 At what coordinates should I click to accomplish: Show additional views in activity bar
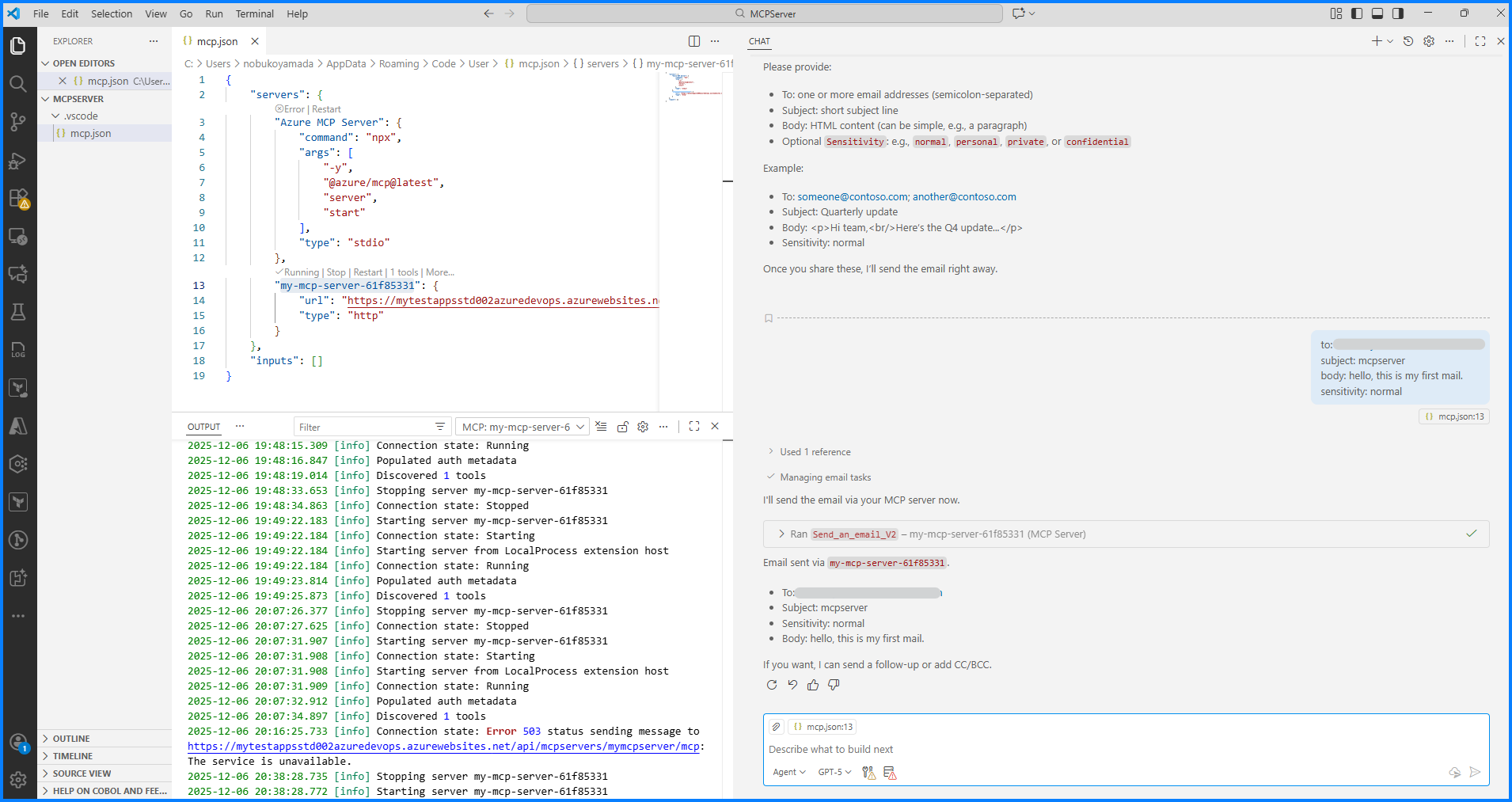18,616
